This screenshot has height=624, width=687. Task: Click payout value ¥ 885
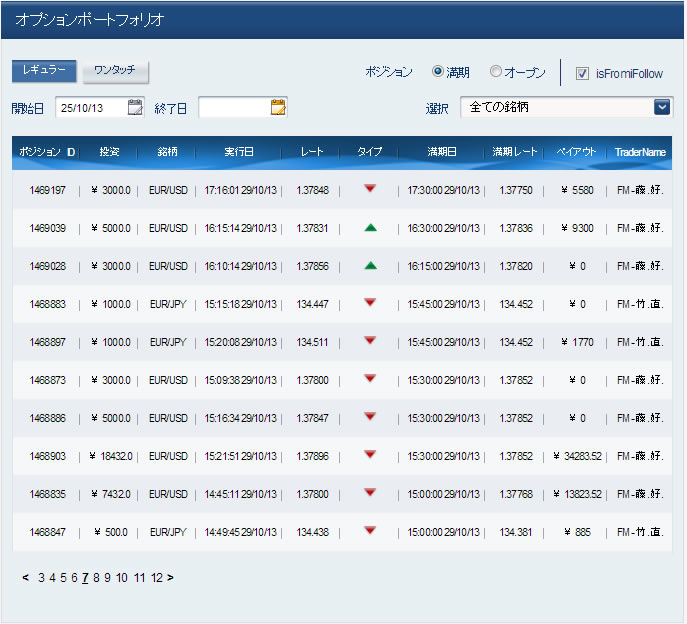[x=577, y=532]
